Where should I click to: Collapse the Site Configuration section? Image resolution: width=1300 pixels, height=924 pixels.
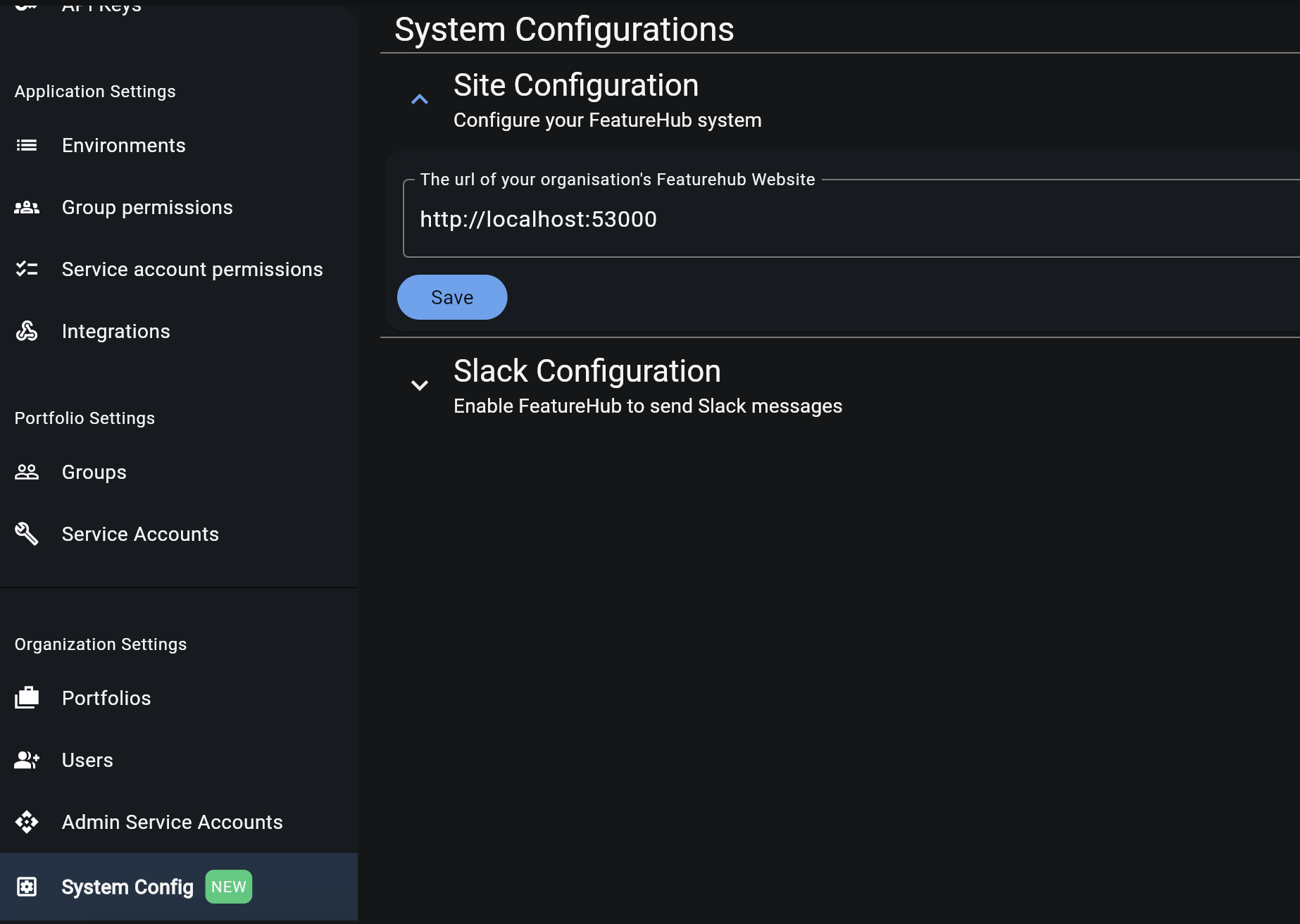(420, 99)
